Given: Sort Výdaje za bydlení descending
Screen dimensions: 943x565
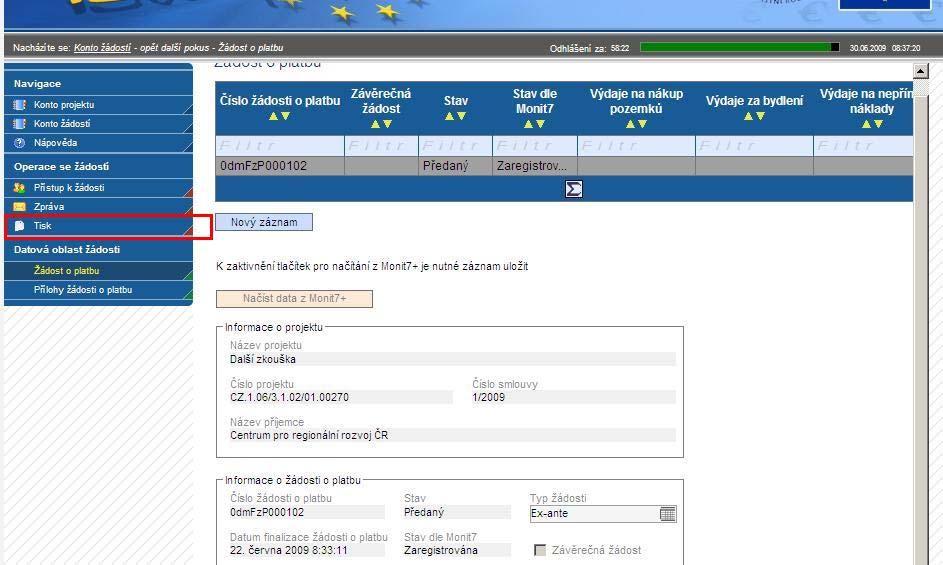Looking at the screenshot, I should point(760,116).
